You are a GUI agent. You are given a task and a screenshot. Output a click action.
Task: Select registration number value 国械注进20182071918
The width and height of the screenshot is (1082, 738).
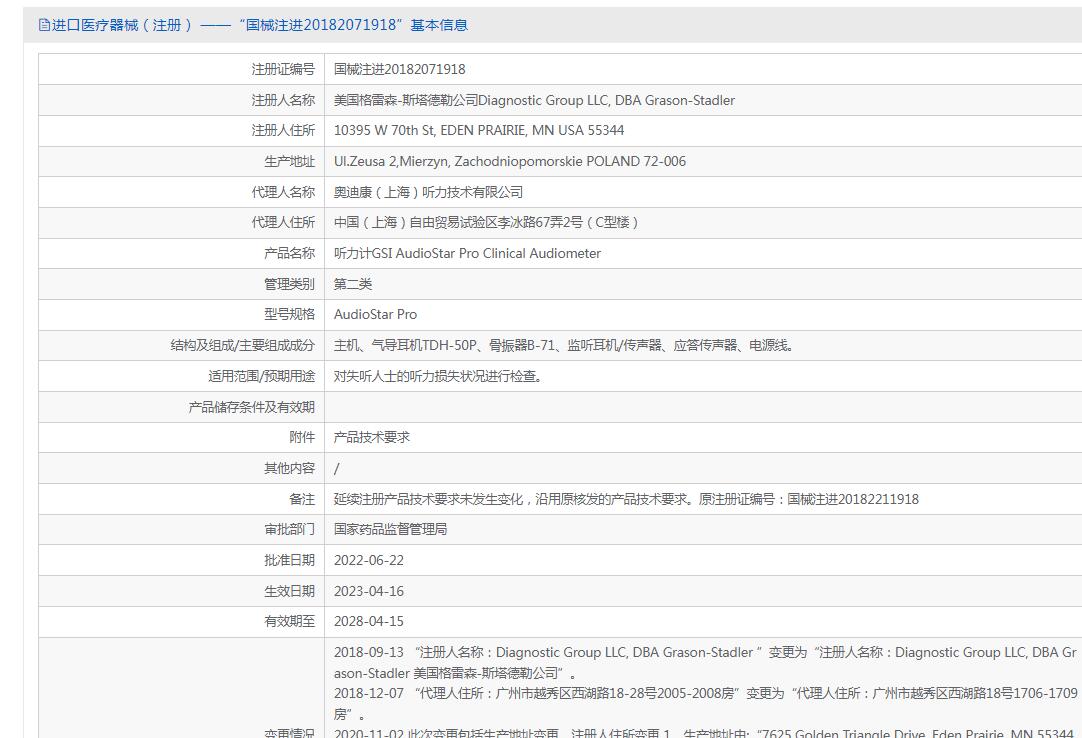point(400,69)
